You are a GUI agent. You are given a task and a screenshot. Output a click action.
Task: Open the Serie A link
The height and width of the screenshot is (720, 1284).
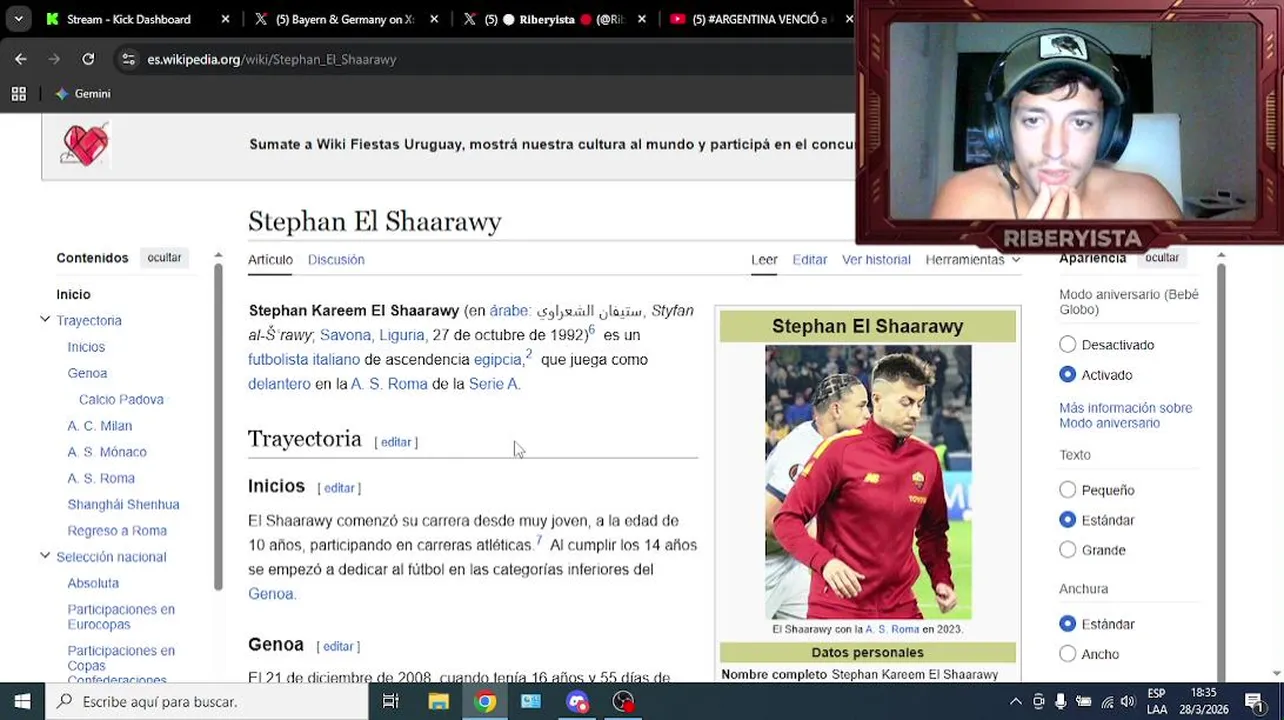pos(492,384)
